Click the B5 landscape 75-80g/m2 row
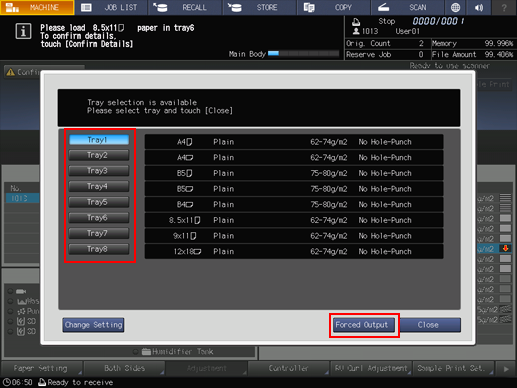 tap(294, 189)
